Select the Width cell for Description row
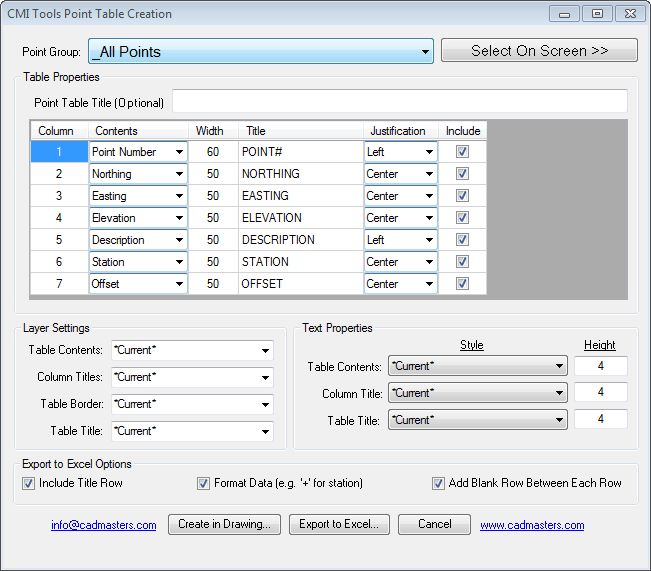Screen dimensions: 651x571 point(213,240)
